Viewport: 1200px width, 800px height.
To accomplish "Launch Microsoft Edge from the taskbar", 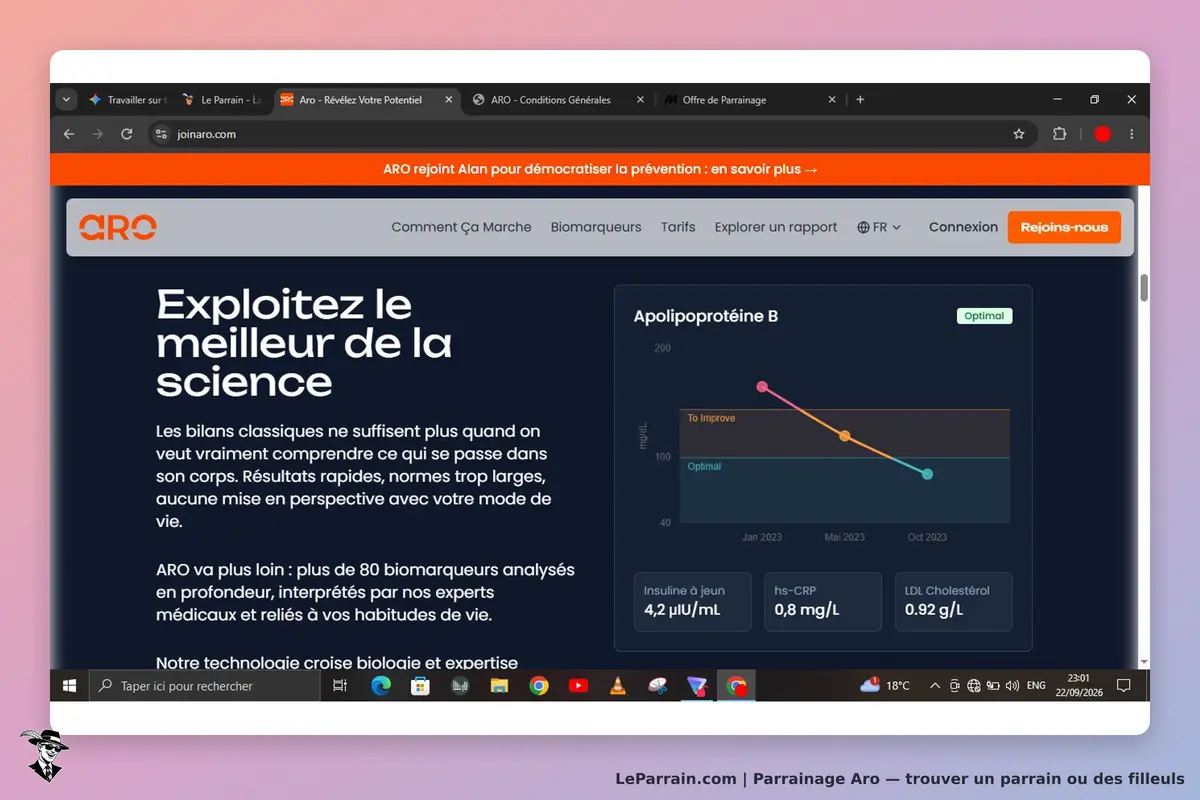I will [x=380, y=686].
